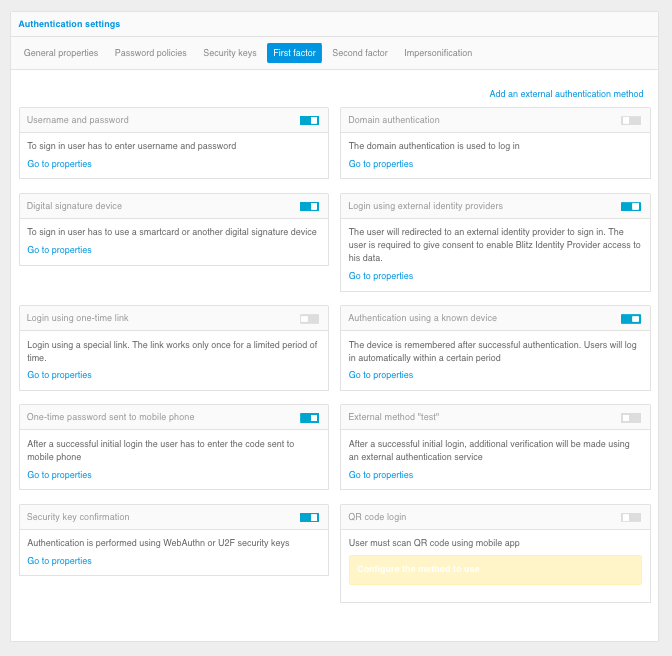Turn off Security key confirmation toggle
The height and width of the screenshot is (656, 672).
tap(309, 517)
